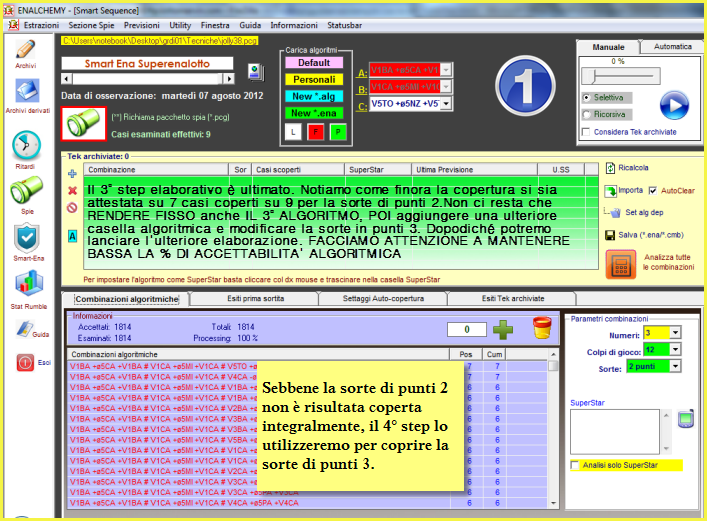
Task: Click the red Esci power icon
Action: click(25, 362)
